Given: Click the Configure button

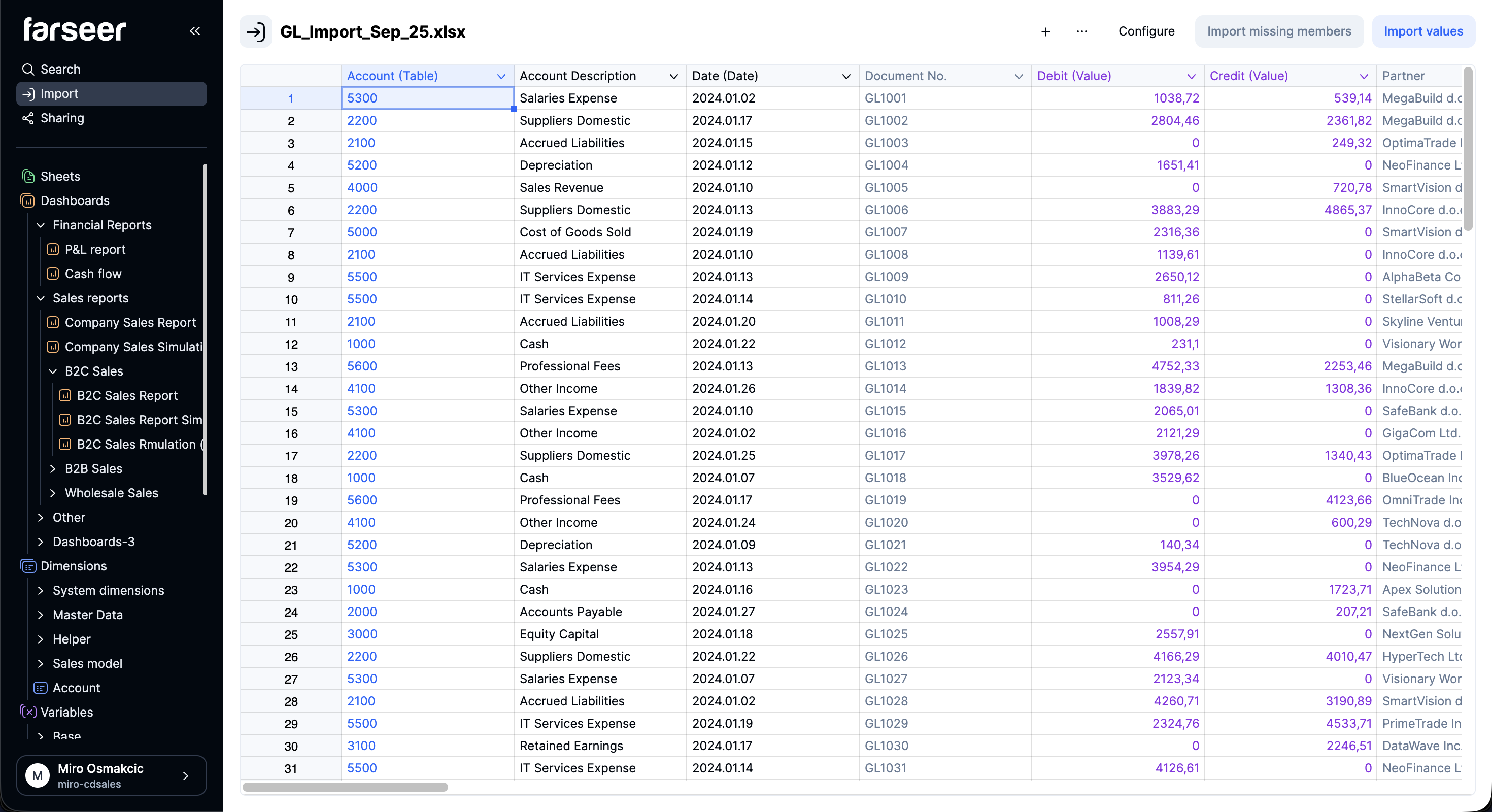Looking at the screenshot, I should coord(1146,31).
